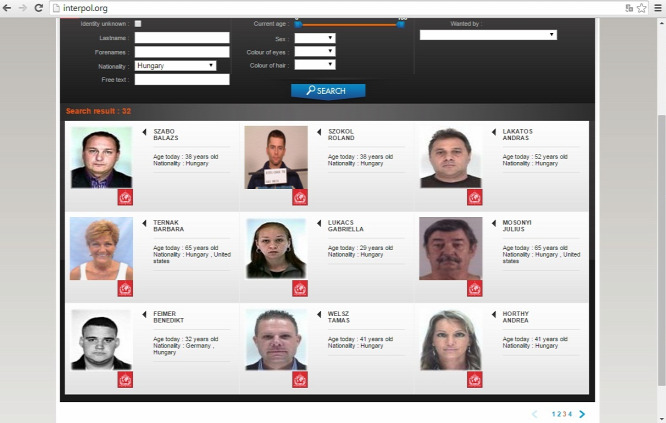Open the Colour of eyes dropdown
Image resolution: width=666 pixels, height=423 pixels.
(315, 51)
